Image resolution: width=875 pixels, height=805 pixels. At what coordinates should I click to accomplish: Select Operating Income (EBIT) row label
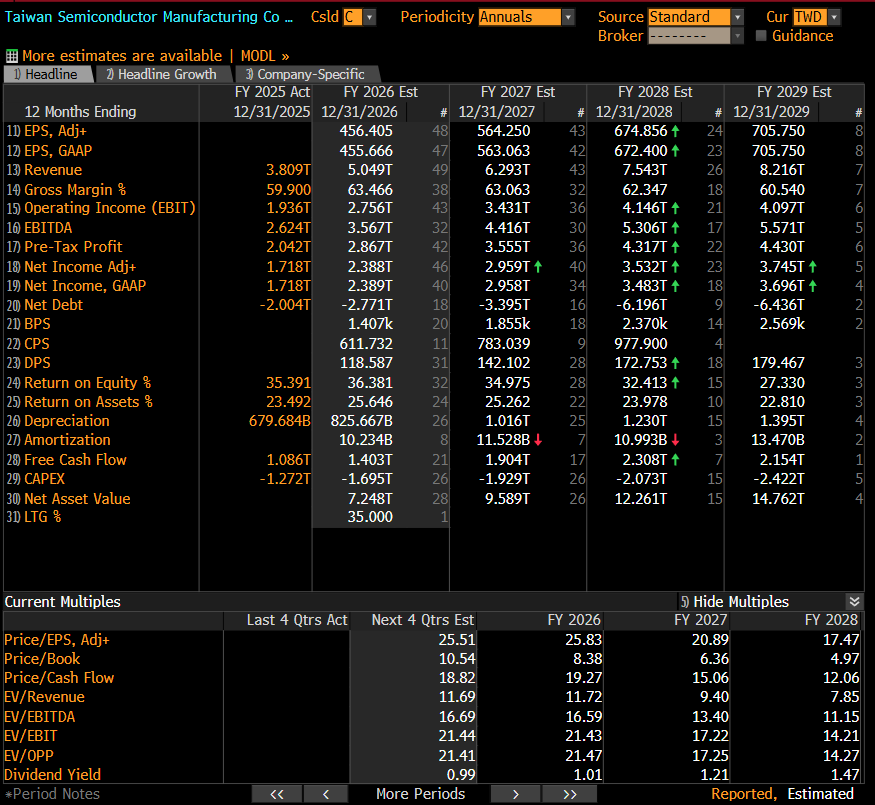109,208
